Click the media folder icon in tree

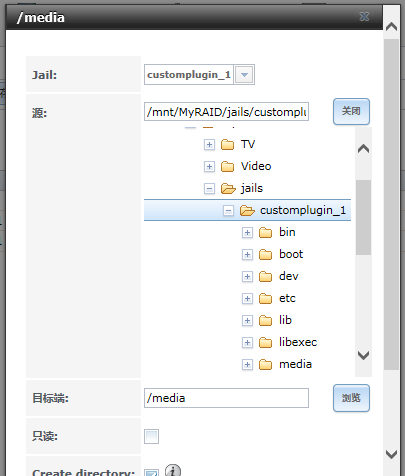pyautogui.click(x=266, y=364)
